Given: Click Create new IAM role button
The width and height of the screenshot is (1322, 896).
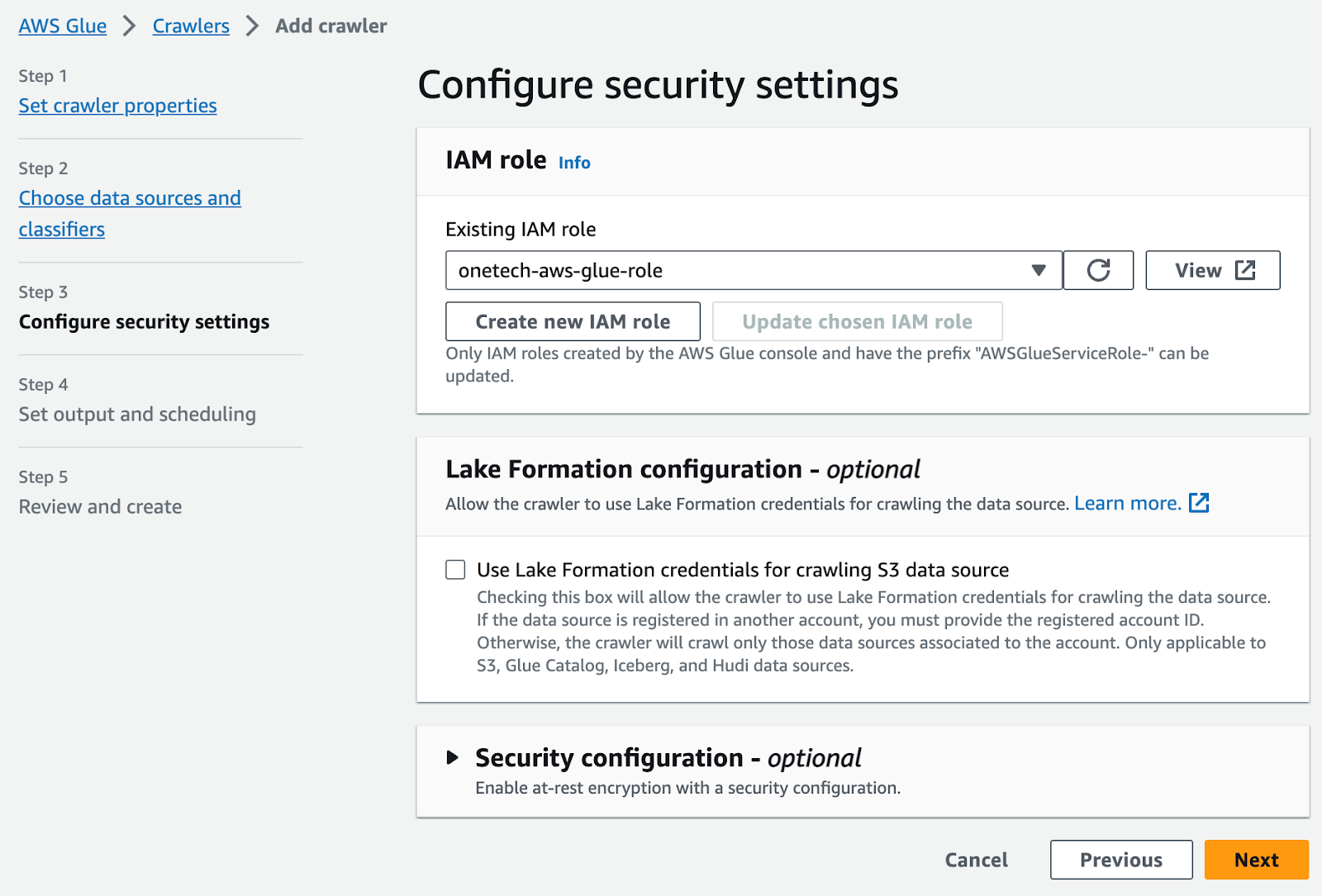Looking at the screenshot, I should tap(573, 321).
